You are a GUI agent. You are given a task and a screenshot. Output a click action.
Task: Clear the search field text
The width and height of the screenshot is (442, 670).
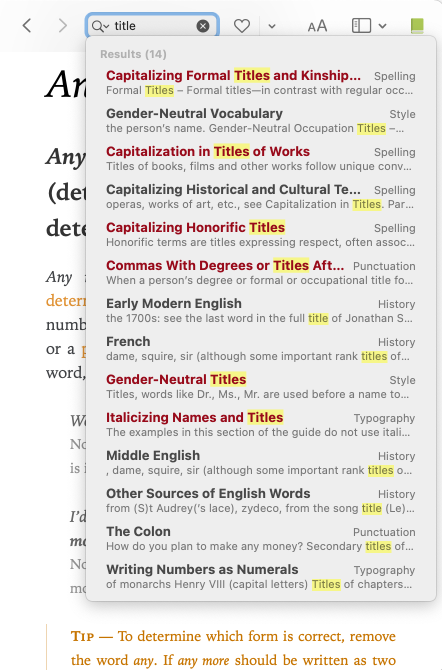point(203,26)
